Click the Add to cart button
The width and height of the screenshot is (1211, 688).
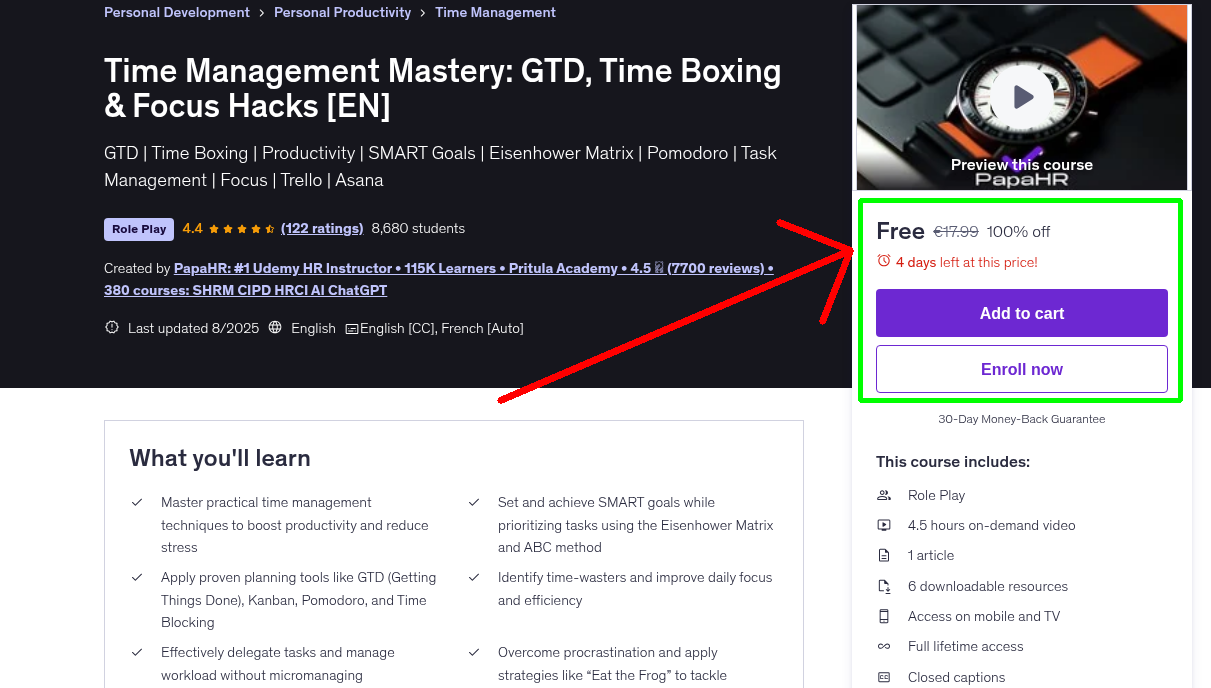click(x=1021, y=313)
